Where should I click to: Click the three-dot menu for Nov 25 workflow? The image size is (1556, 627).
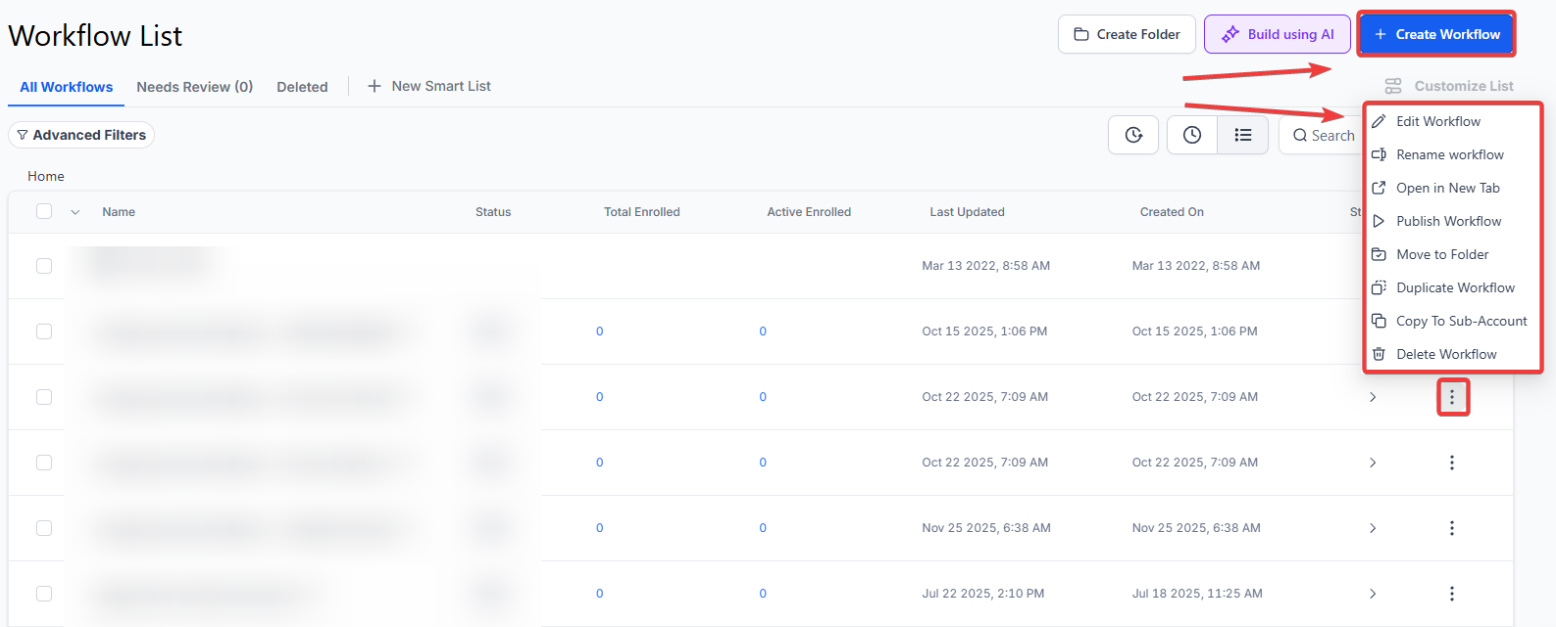tap(1452, 528)
